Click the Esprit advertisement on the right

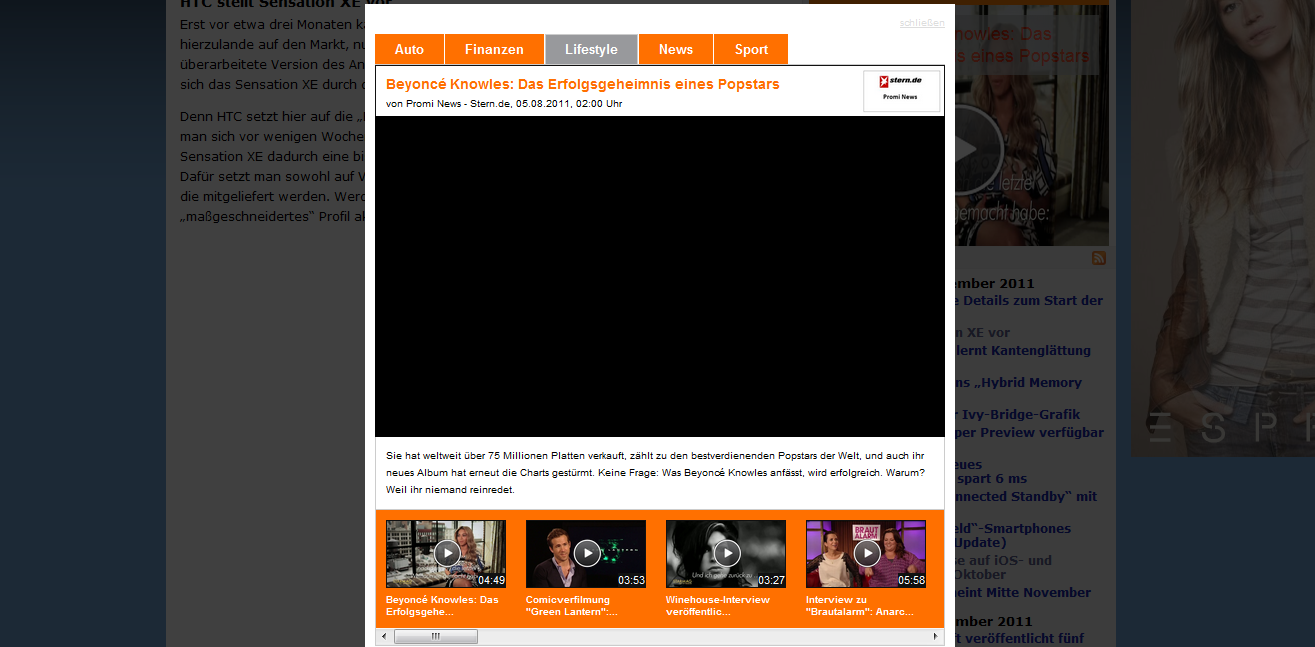1223,228
